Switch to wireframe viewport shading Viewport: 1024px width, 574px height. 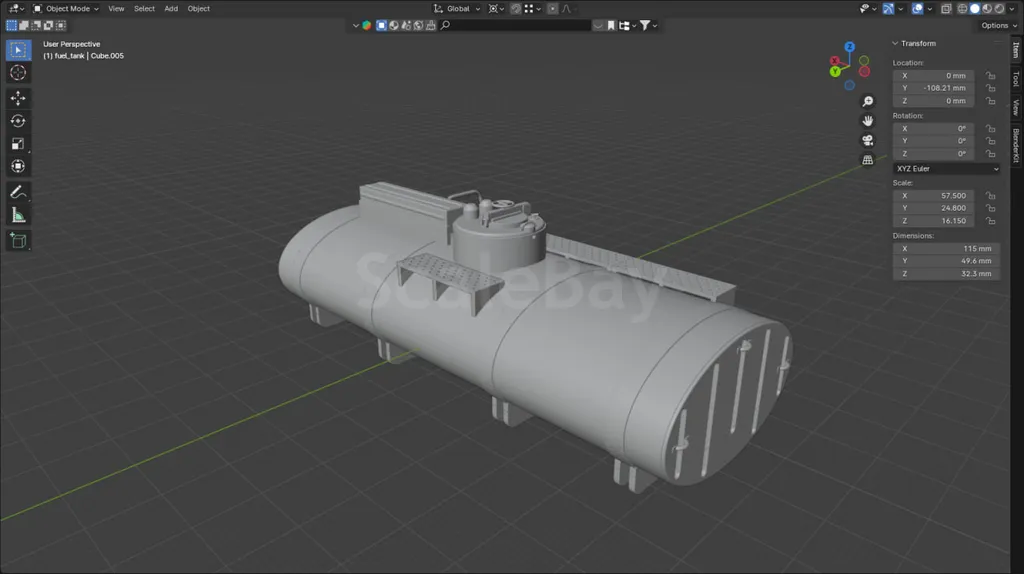click(963, 8)
